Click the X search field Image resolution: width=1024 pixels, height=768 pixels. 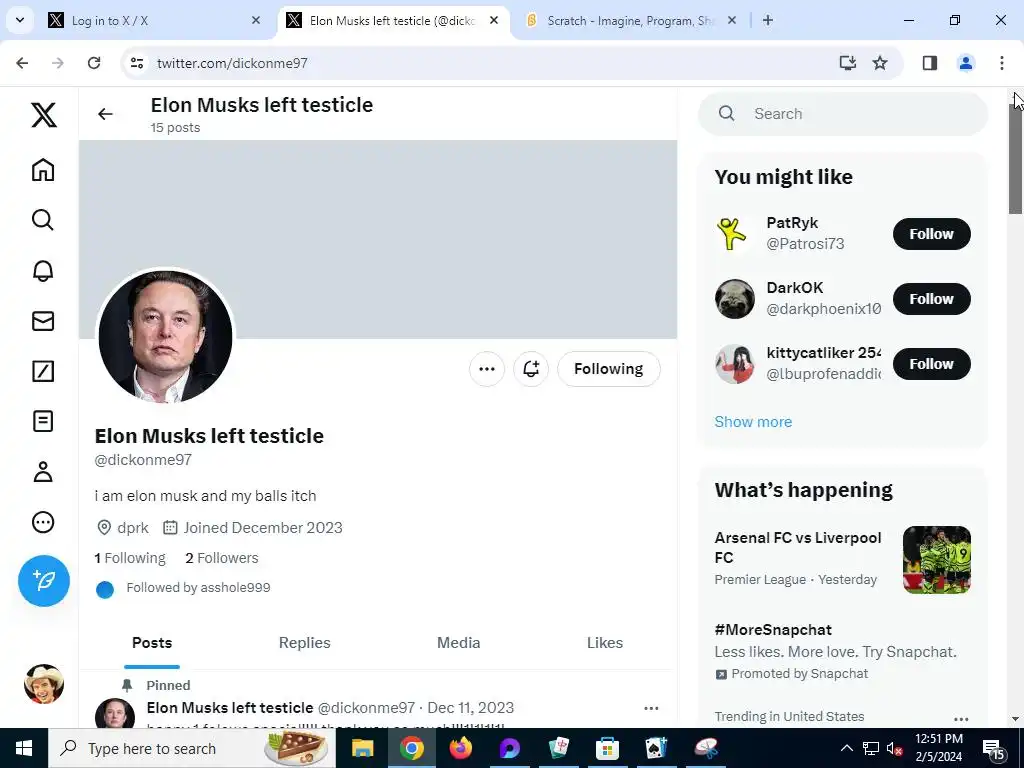[x=842, y=114]
